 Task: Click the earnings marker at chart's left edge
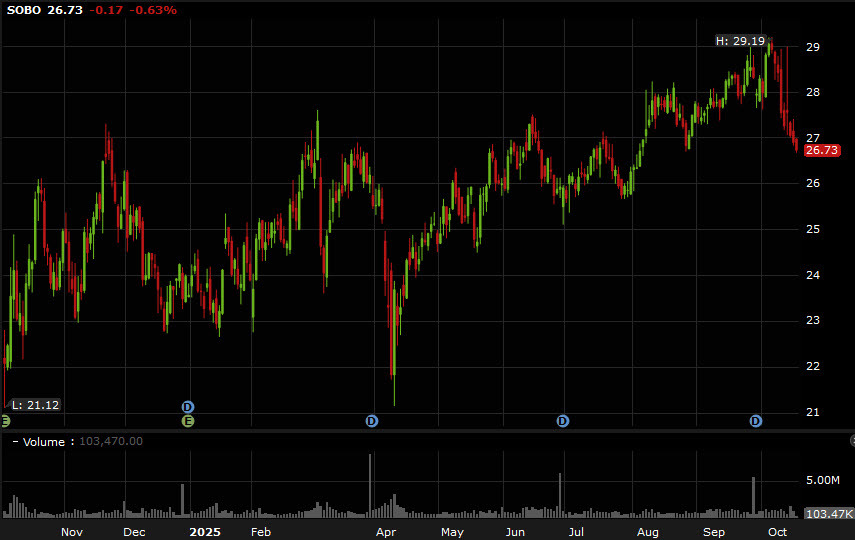pos(4,421)
